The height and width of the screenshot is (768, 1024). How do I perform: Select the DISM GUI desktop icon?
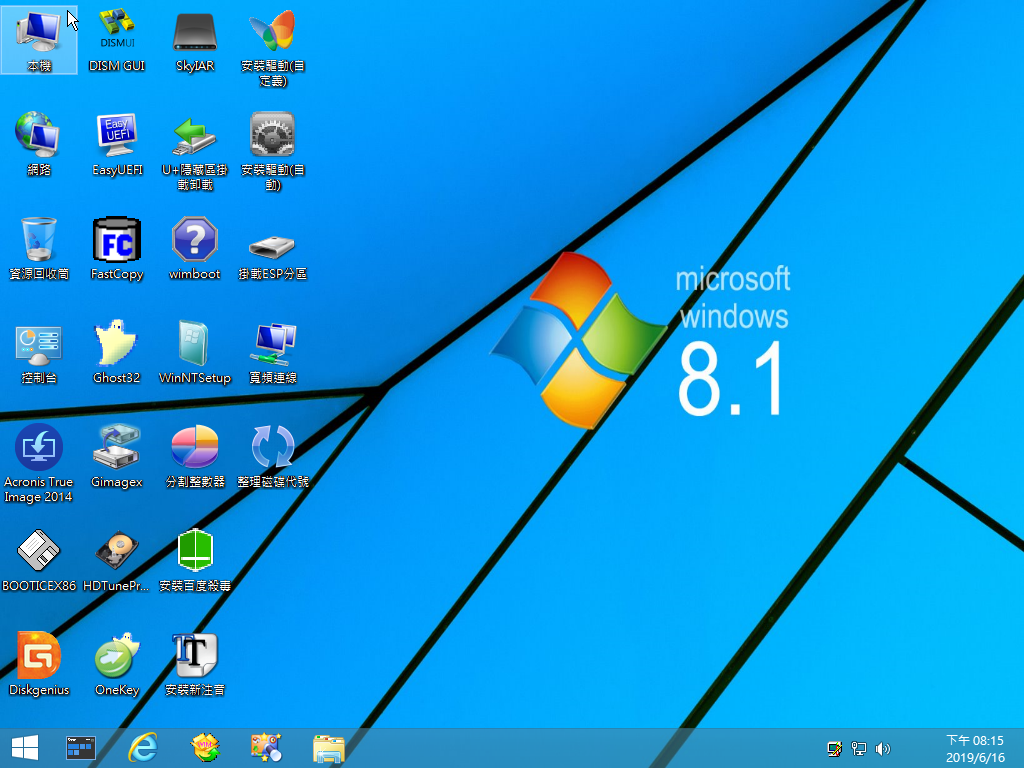(x=117, y=40)
